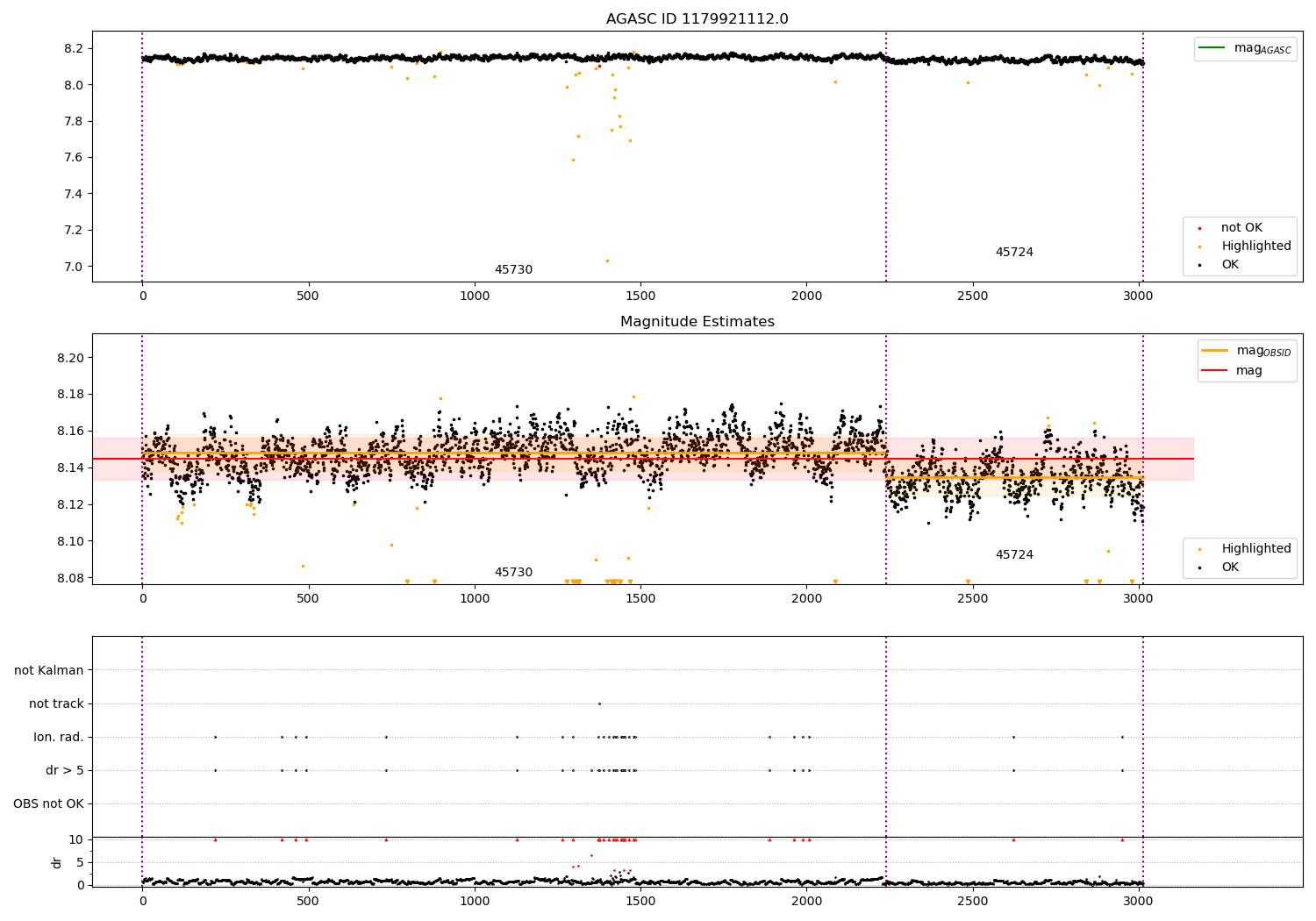Click the '8.20' y-axis tick in middle panel
1316x921 pixels.
pos(70,358)
